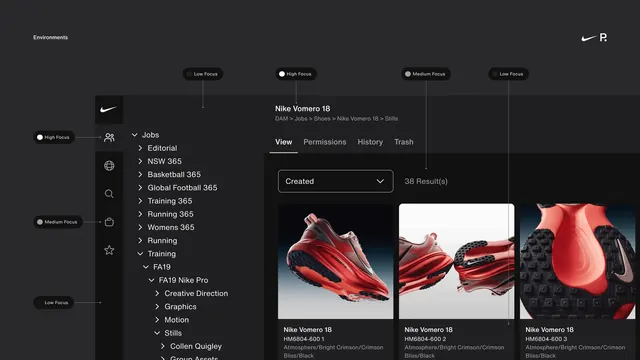
Task: Click DAM in the breadcrumb path
Action: [281, 119]
